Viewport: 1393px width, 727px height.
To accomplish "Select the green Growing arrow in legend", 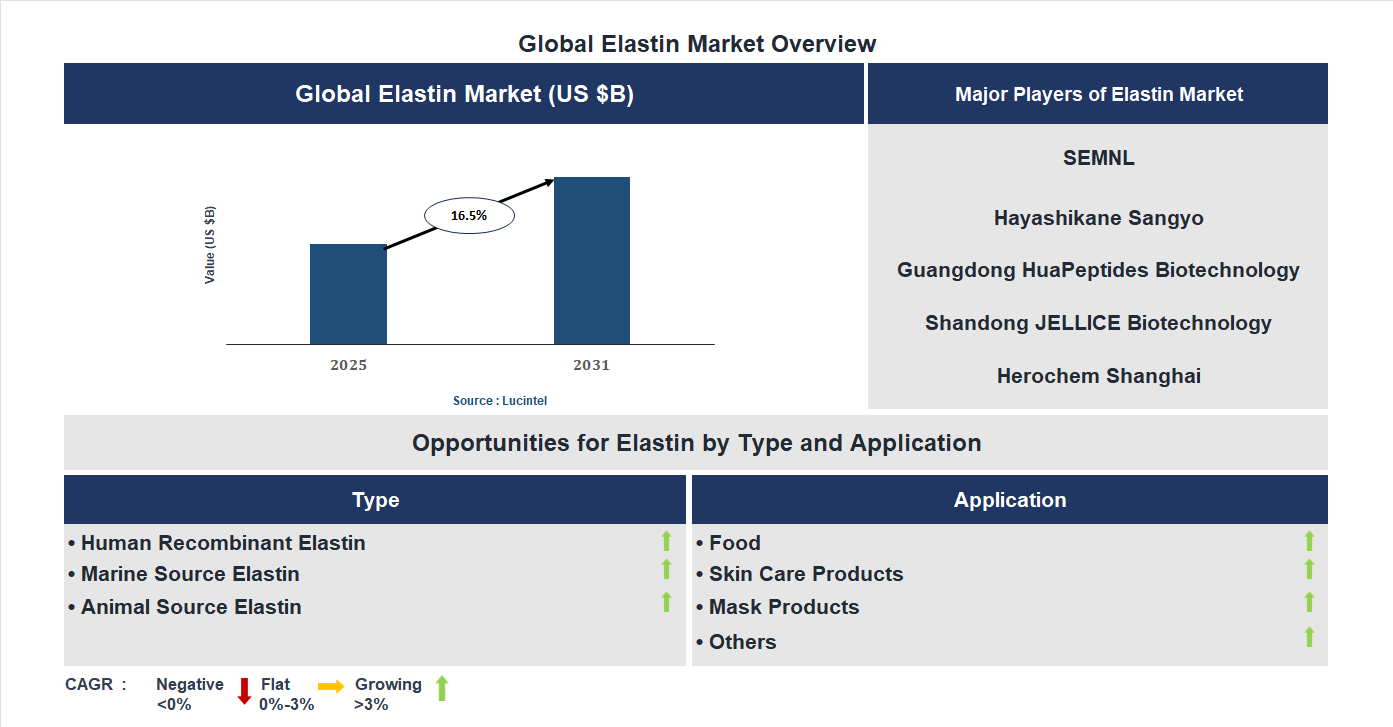I will pyautogui.click(x=440, y=690).
